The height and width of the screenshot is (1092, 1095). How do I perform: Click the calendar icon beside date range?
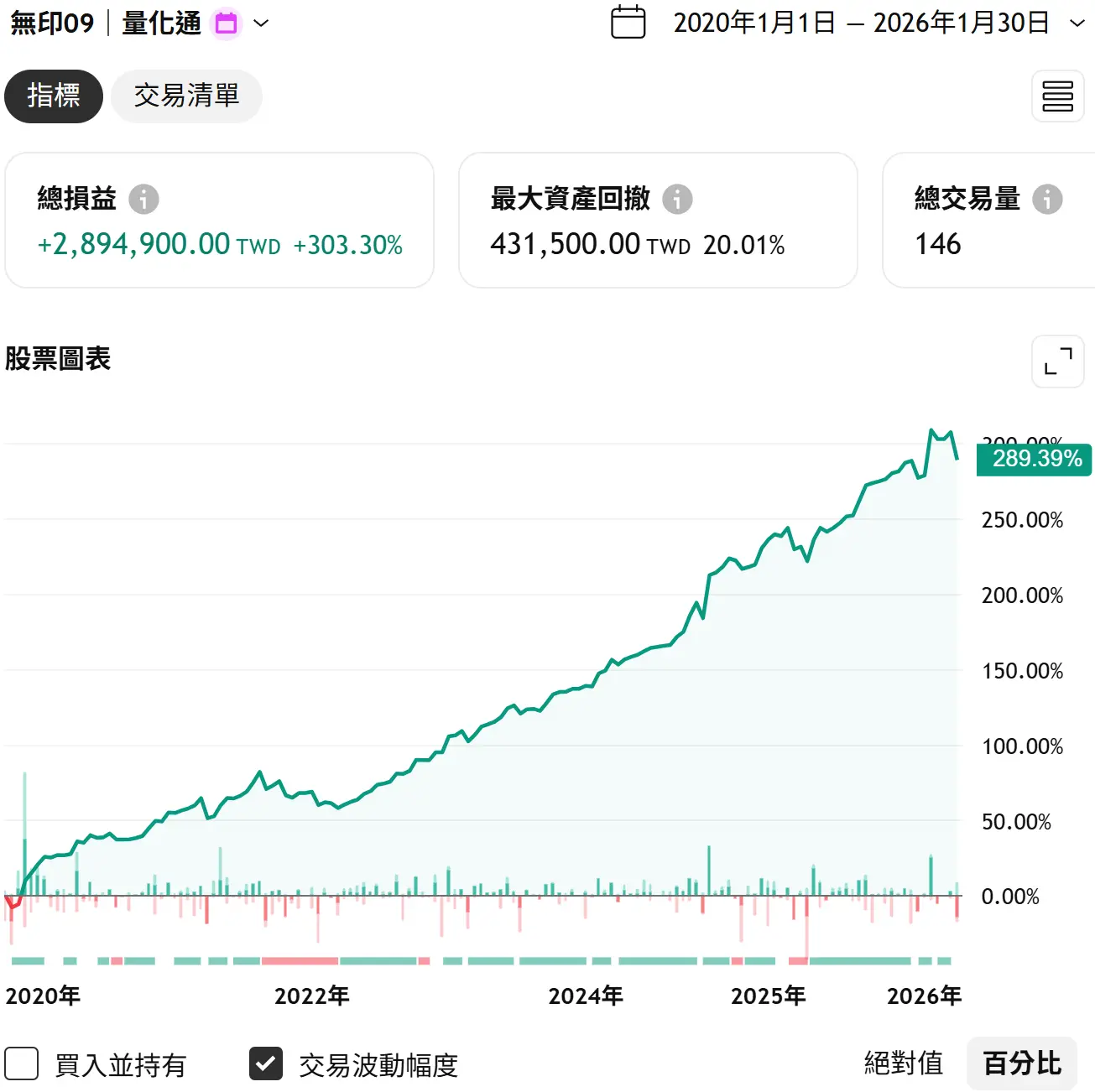pyautogui.click(x=628, y=23)
